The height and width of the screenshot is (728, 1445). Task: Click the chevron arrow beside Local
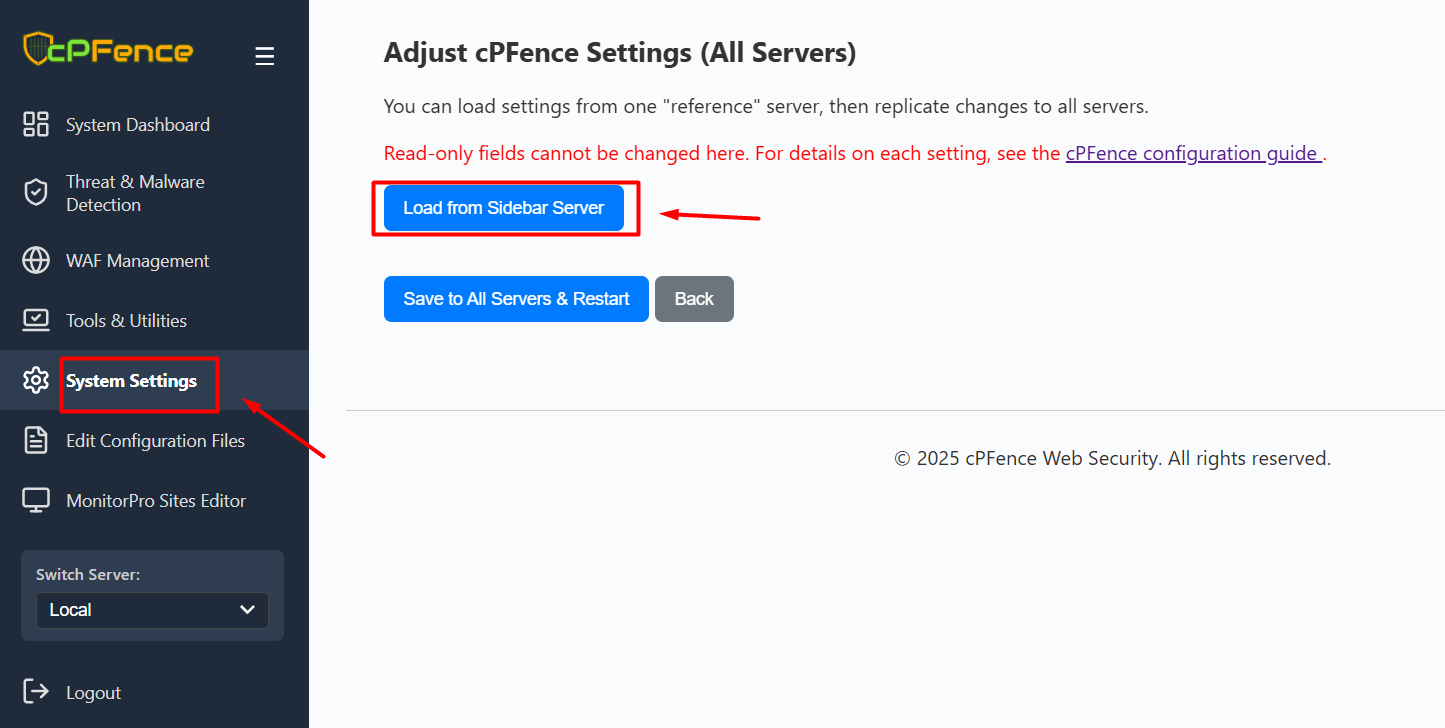click(248, 610)
